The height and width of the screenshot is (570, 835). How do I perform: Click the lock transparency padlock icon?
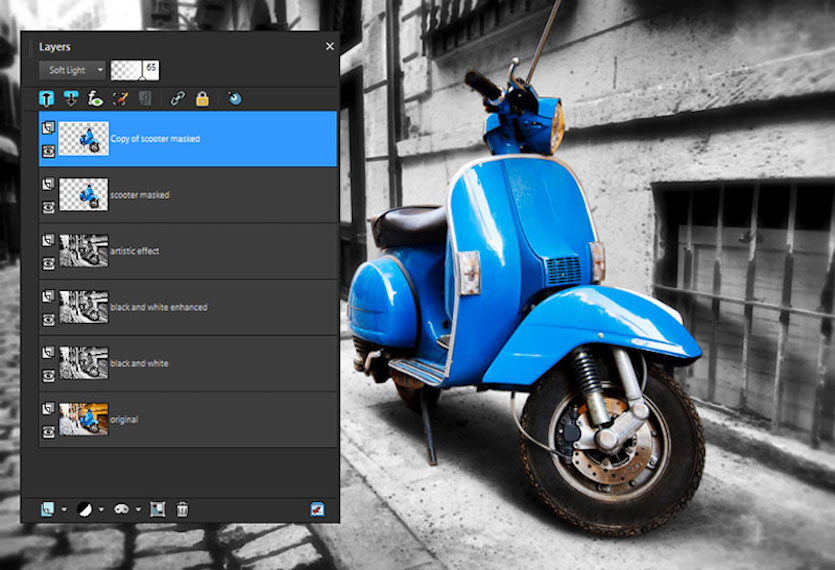pyautogui.click(x=202, y=99)
